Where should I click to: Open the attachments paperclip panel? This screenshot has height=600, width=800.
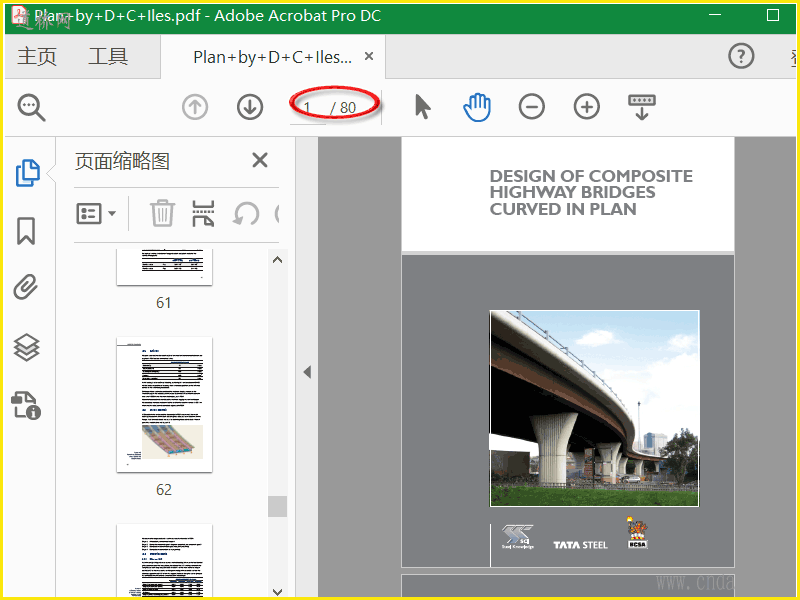[x=26, y=287]
